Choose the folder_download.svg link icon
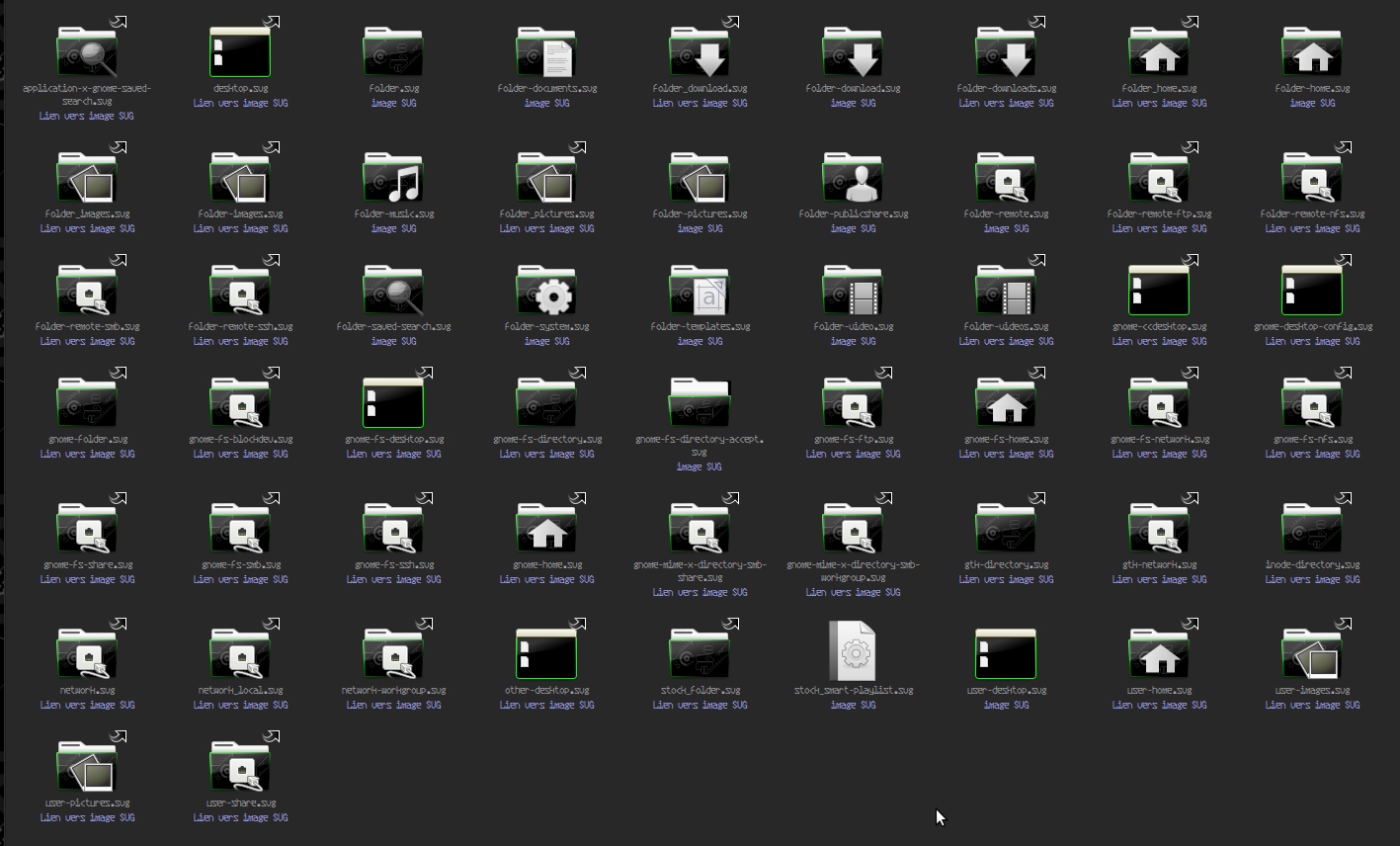 [700, 51]
